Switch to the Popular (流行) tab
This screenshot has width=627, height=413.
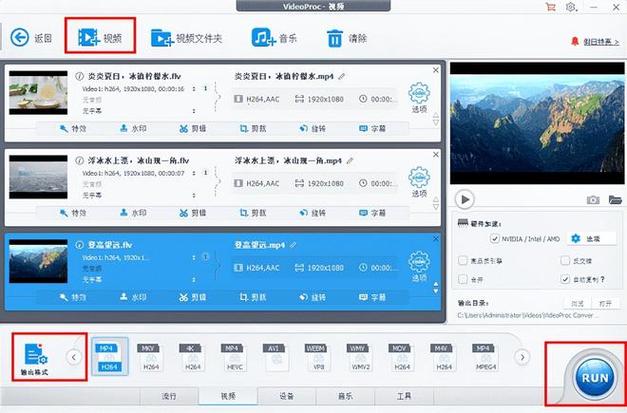coord(169,396)
